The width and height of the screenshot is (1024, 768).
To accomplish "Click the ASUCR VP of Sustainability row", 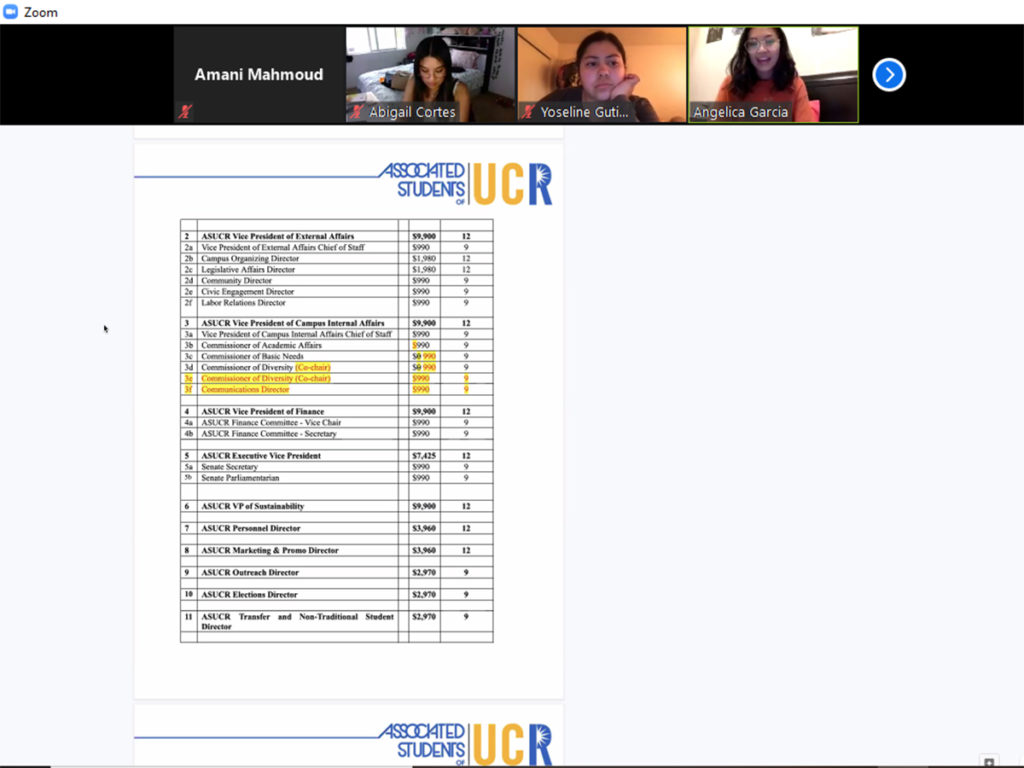I will [x=252, y=507].
